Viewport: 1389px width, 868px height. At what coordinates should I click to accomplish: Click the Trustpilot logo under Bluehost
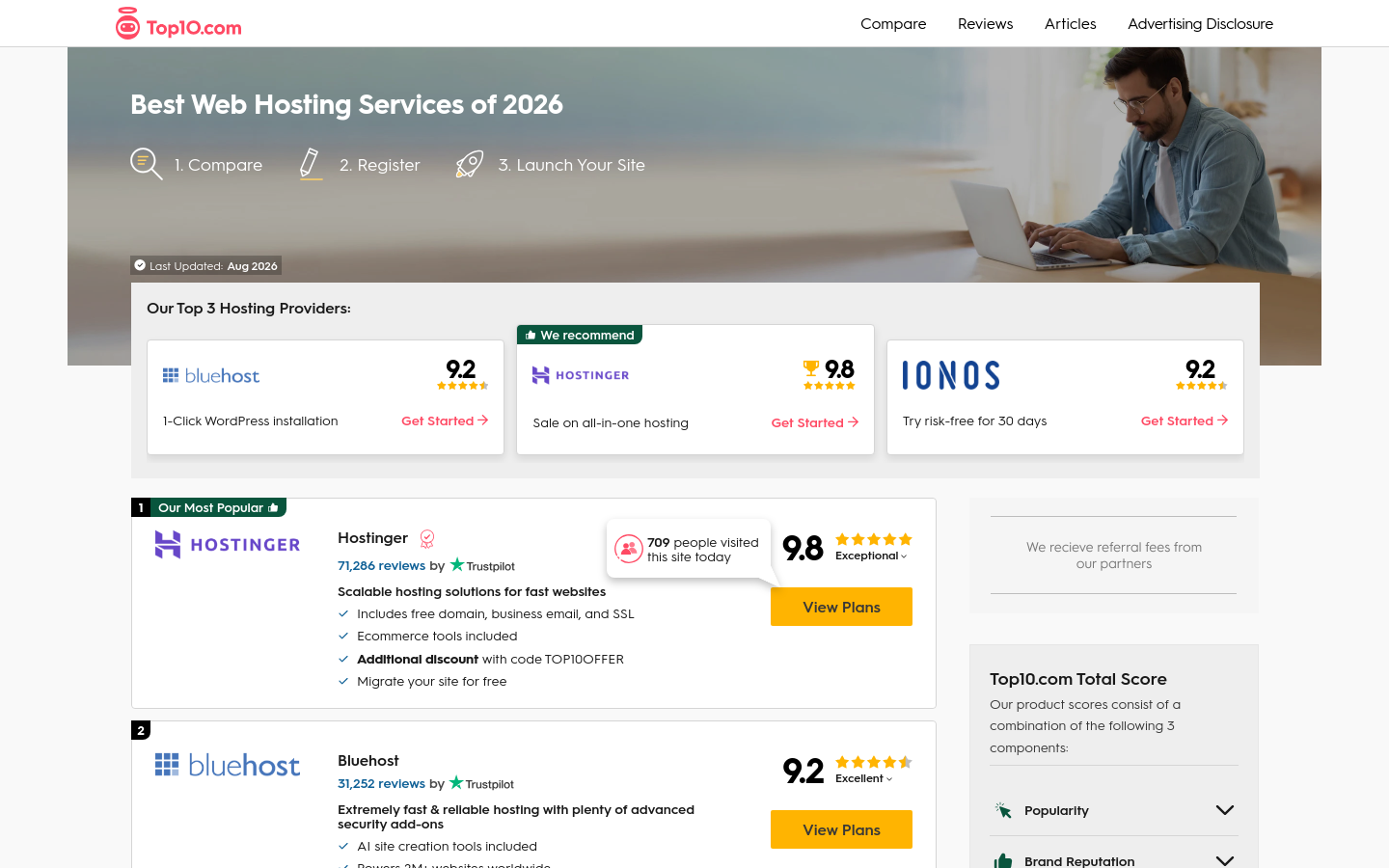(x=481, y=783)
